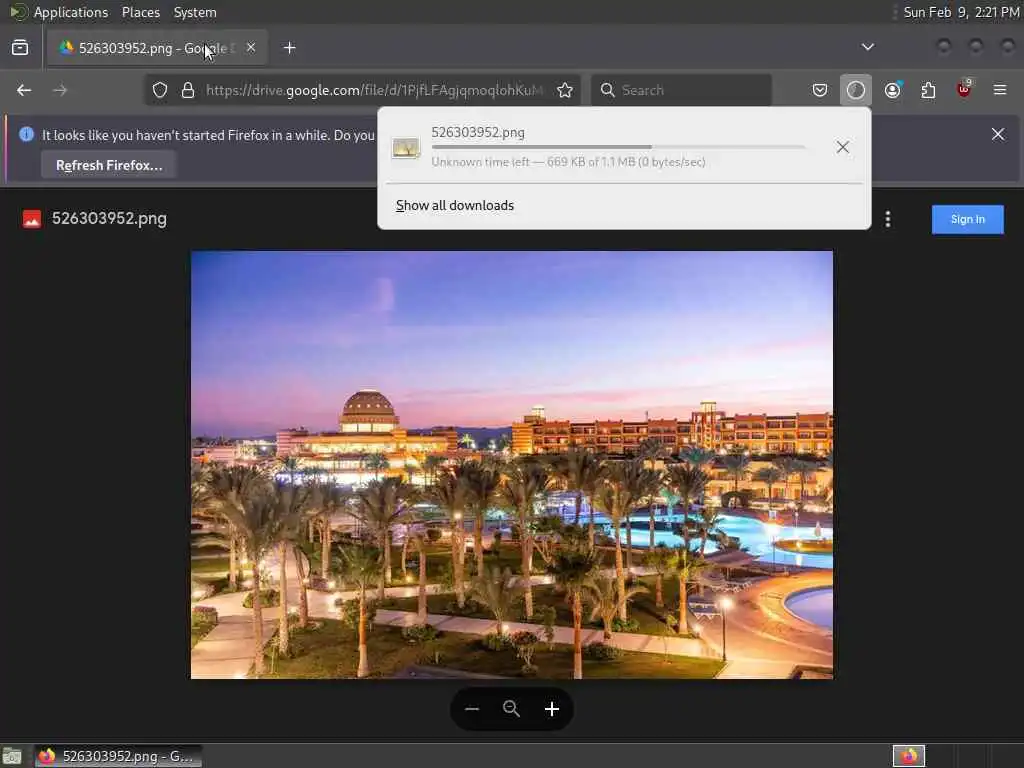The width and height of the screenshot is (1024, 768).
Task: Open the Drive three-dot more actions menu
Action: coord(888,219)
